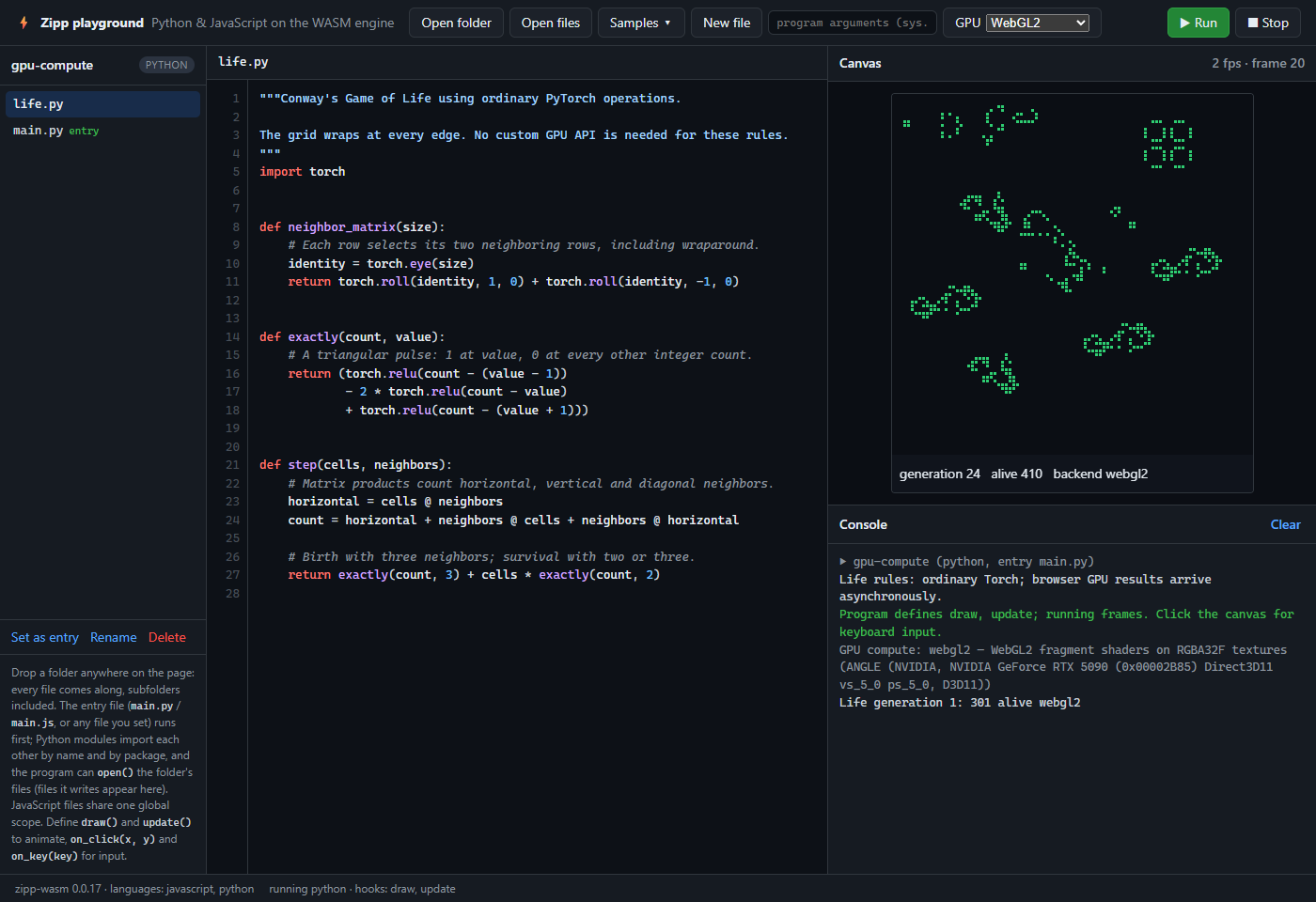Click the Life simulation canvas
Image resolution: width=1316 pixels, height=902 pixels.
(1072, 274)
